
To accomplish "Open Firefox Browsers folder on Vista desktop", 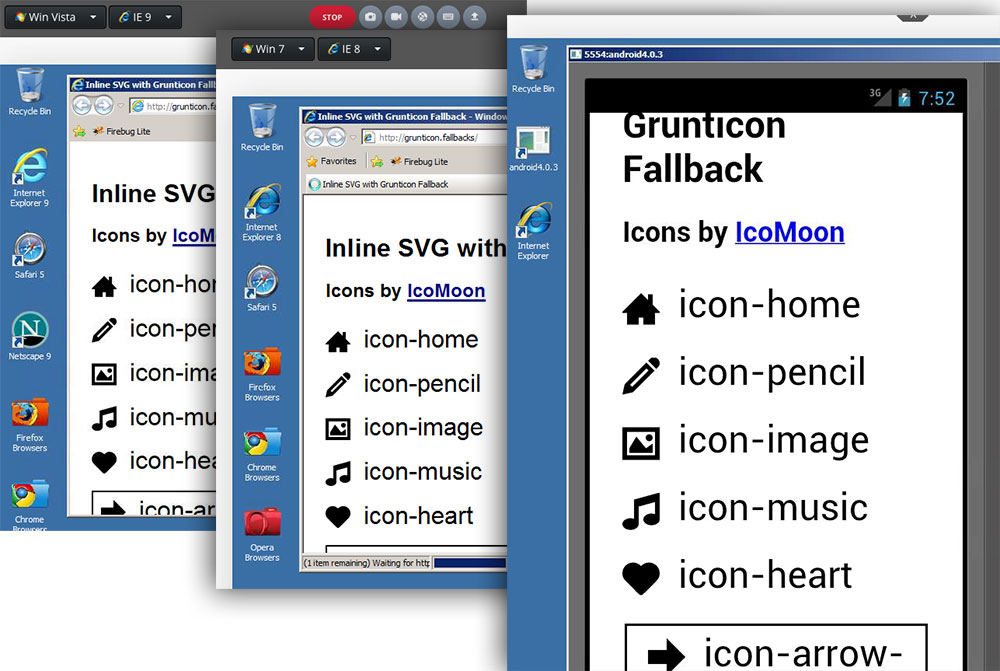I will 29,425.
